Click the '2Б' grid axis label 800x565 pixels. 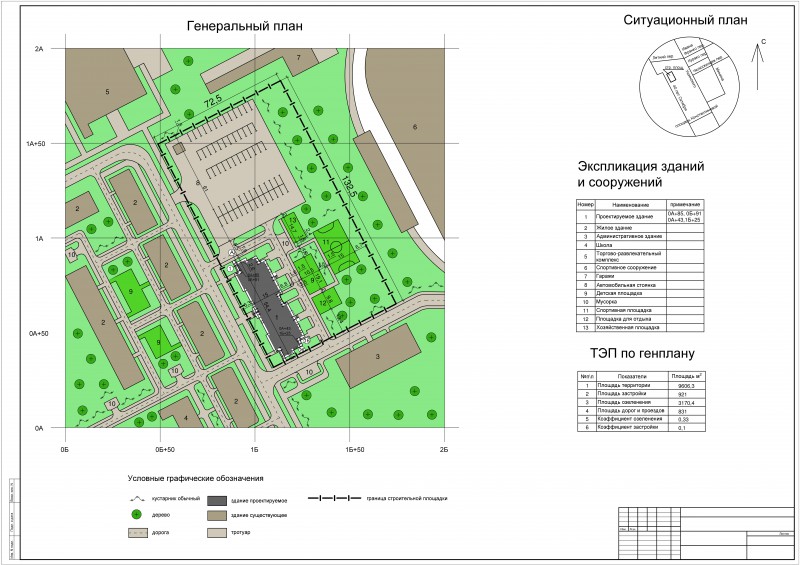(444, 450)
